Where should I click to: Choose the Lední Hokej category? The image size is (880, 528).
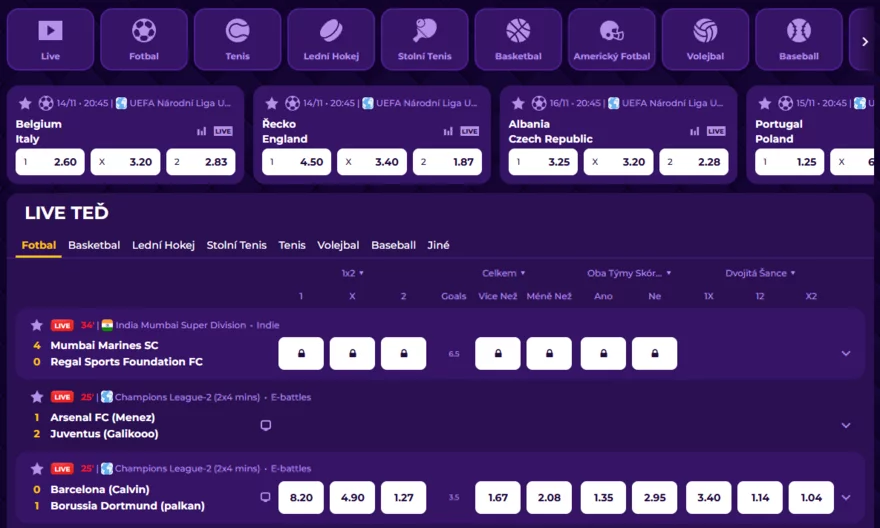(331, 40)
